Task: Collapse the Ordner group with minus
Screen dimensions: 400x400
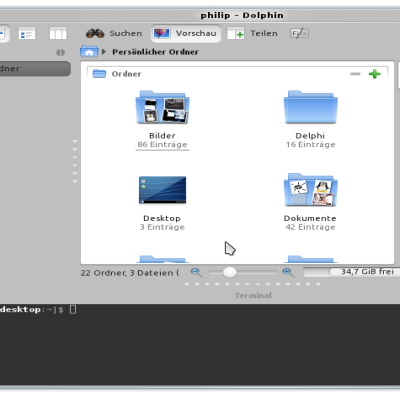Action: click(355, 74)
